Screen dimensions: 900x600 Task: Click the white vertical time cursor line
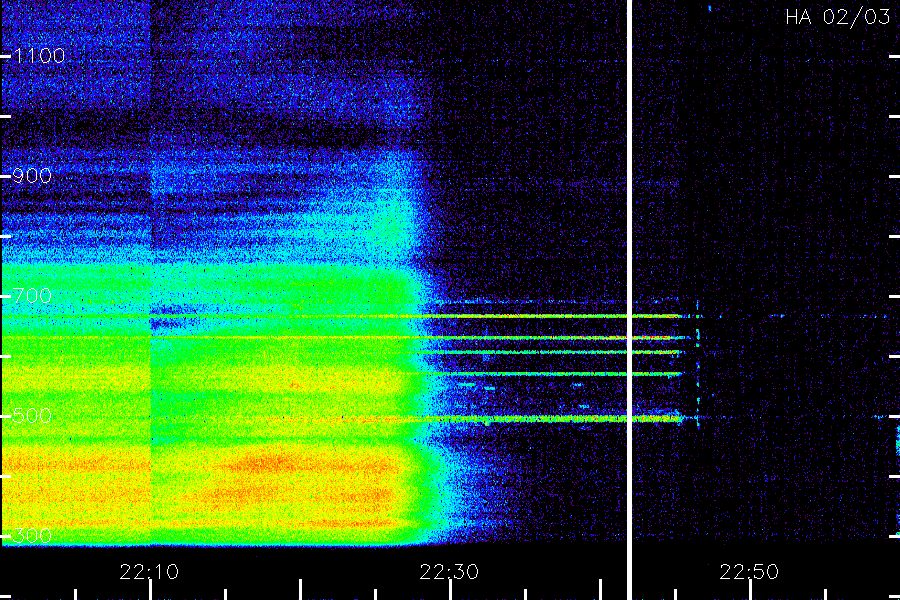[x=629, y=300]
